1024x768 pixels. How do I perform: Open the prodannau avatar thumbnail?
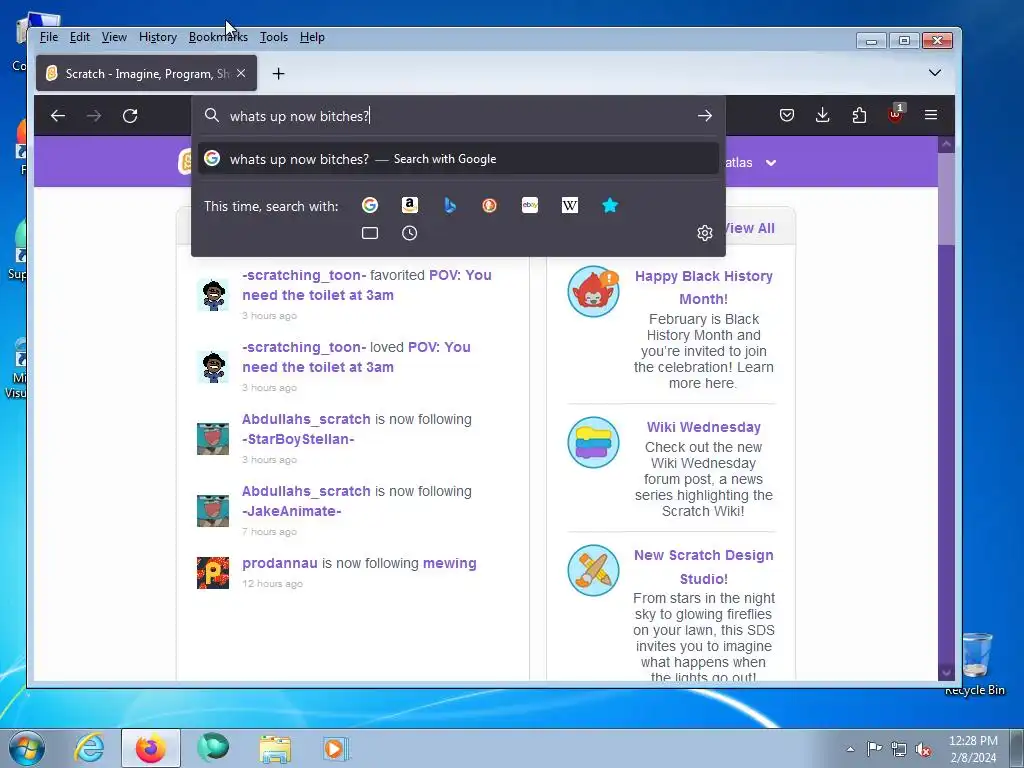(213, 573)
